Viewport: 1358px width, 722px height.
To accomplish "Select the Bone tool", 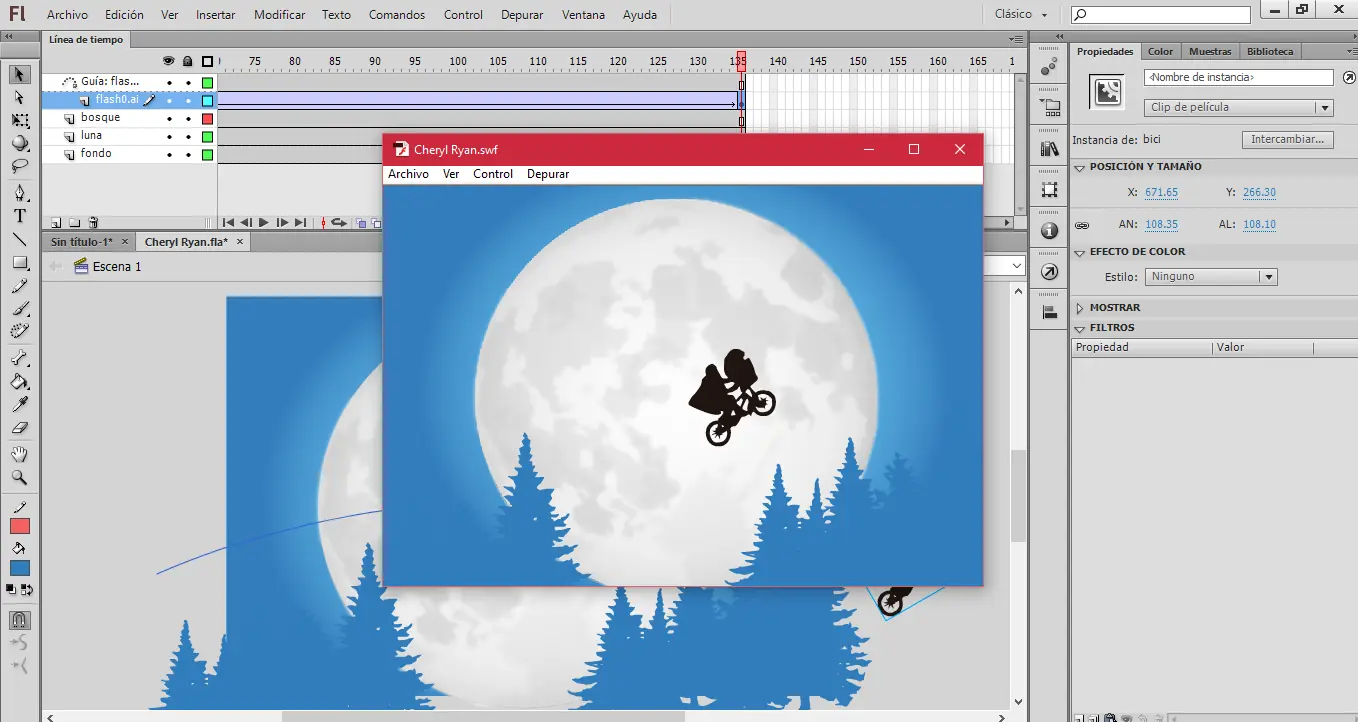I will [x=20, y=358].
